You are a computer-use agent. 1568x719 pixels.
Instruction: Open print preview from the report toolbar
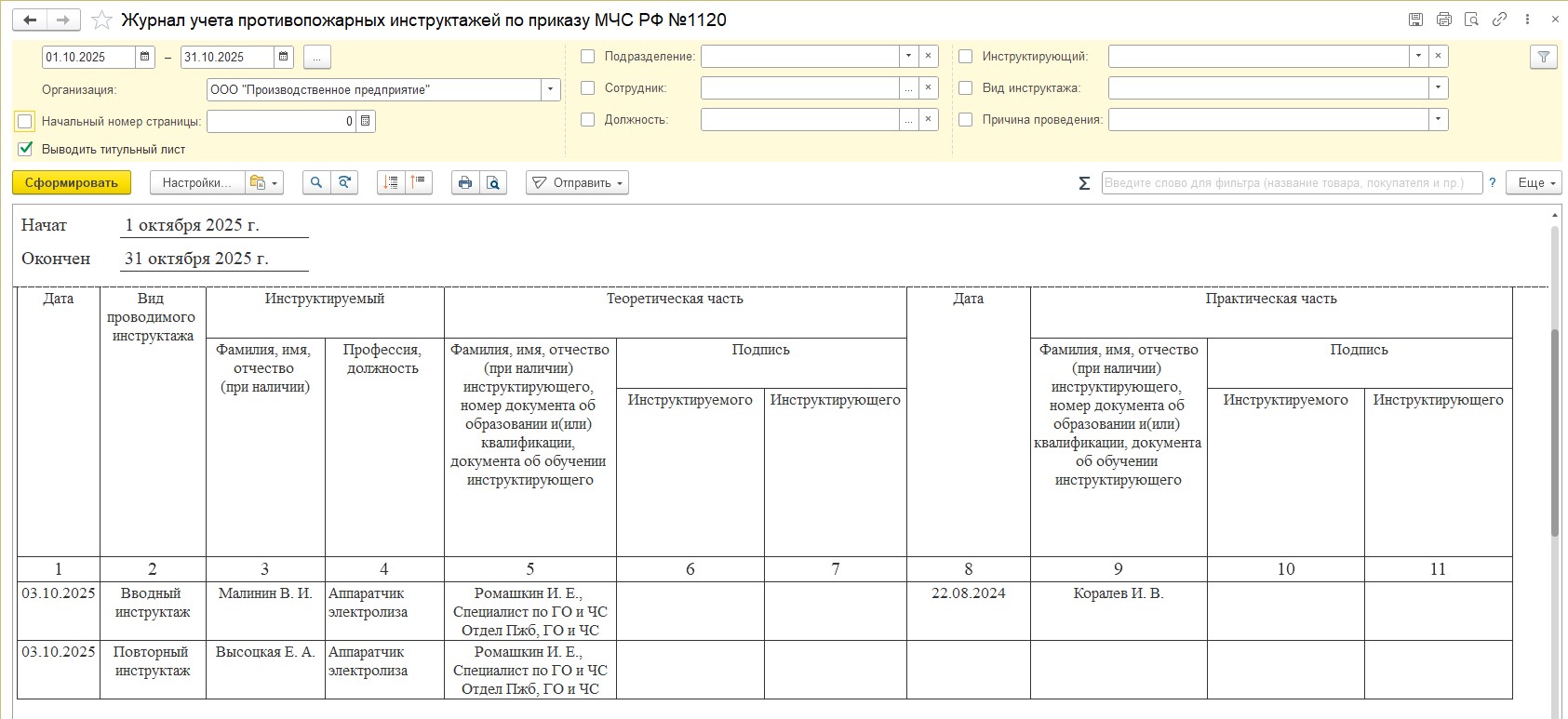tap(493, 183)
